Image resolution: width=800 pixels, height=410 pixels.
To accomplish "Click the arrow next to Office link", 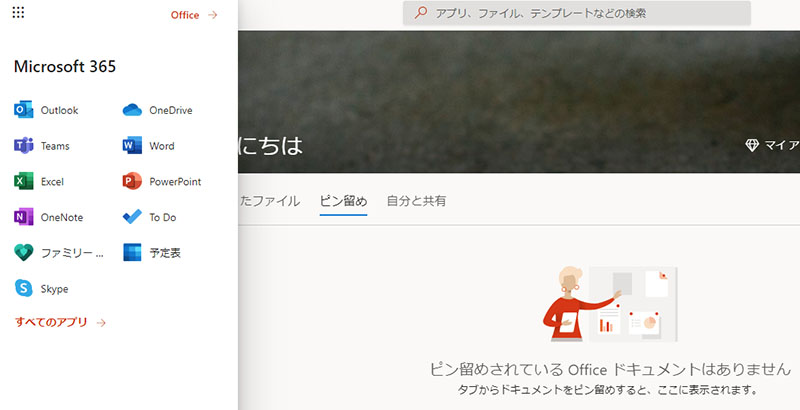I will tap(213, 15).
